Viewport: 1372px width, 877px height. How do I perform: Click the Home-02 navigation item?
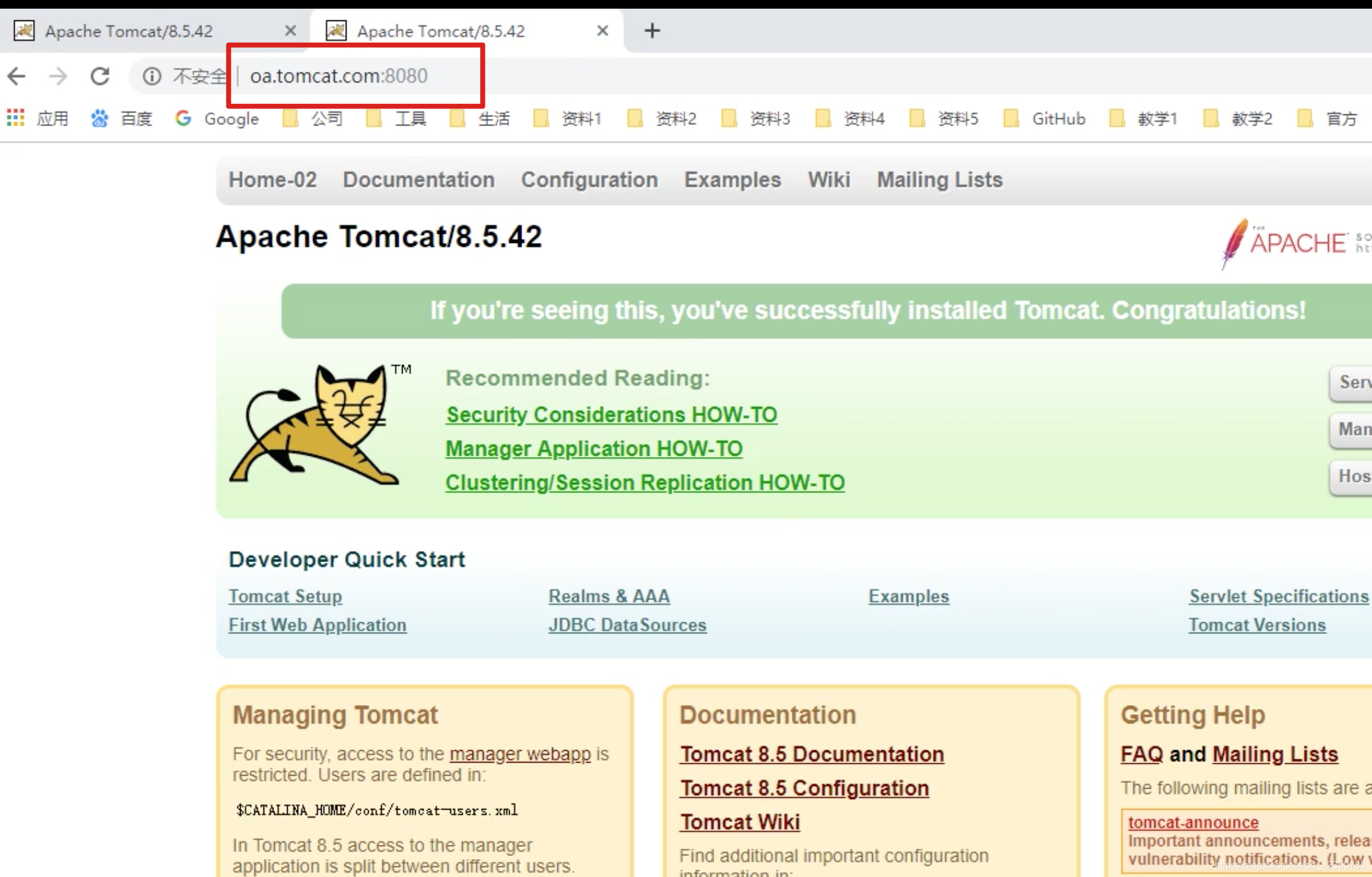272,180
